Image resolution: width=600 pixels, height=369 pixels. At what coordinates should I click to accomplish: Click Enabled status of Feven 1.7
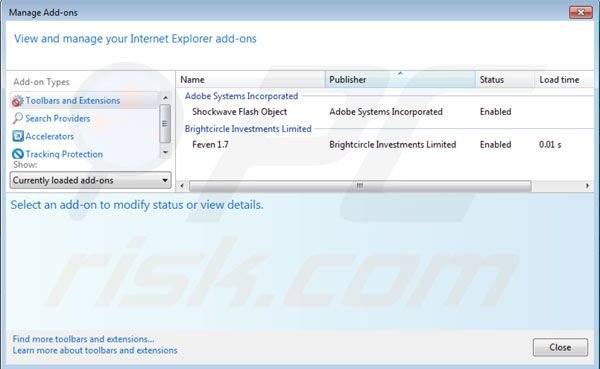pos(496,145)
